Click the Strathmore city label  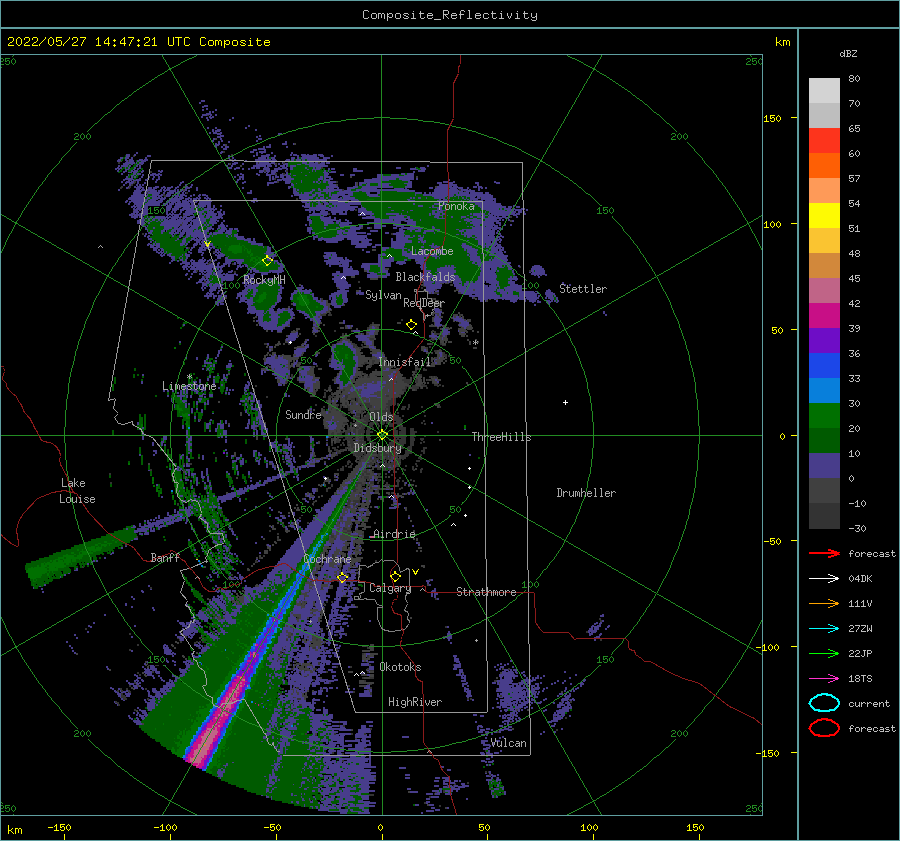[486, 592]
